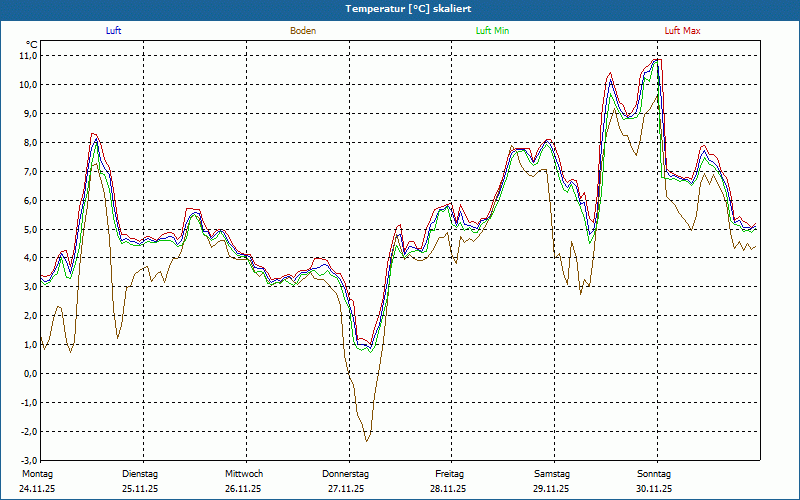Click the Dienstag day label
Image resolution: width=800 pixels, height=500 pixels.
pos(140,474)
